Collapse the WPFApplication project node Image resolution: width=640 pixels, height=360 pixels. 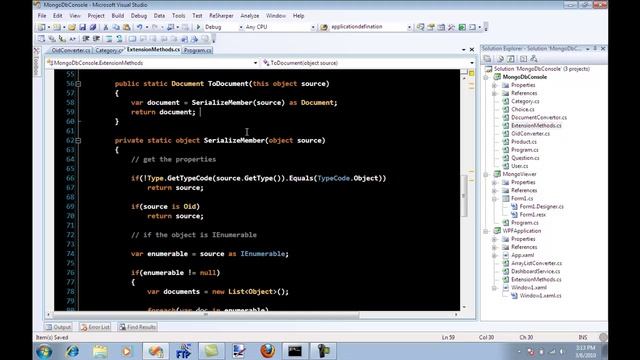[x=486, y=231]
